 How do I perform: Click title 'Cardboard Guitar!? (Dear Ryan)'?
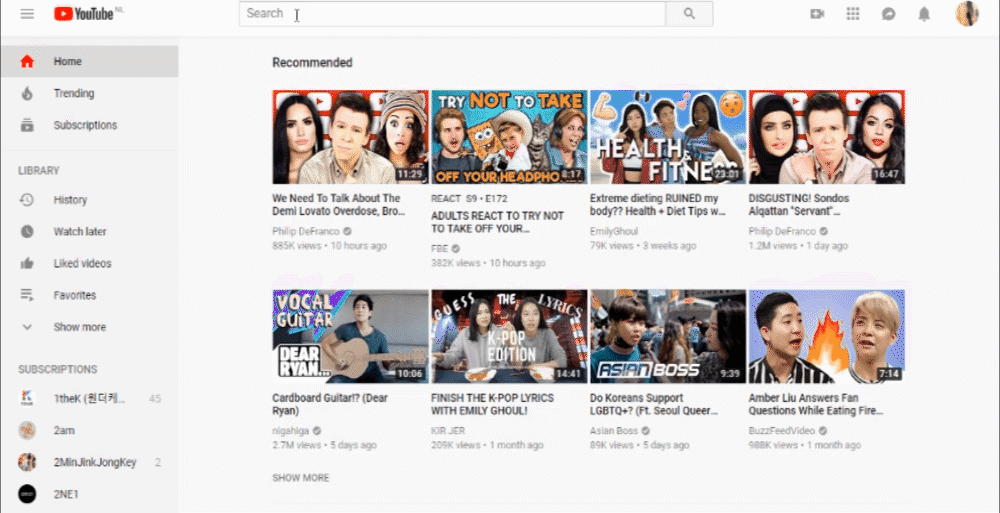click(330, 405)
